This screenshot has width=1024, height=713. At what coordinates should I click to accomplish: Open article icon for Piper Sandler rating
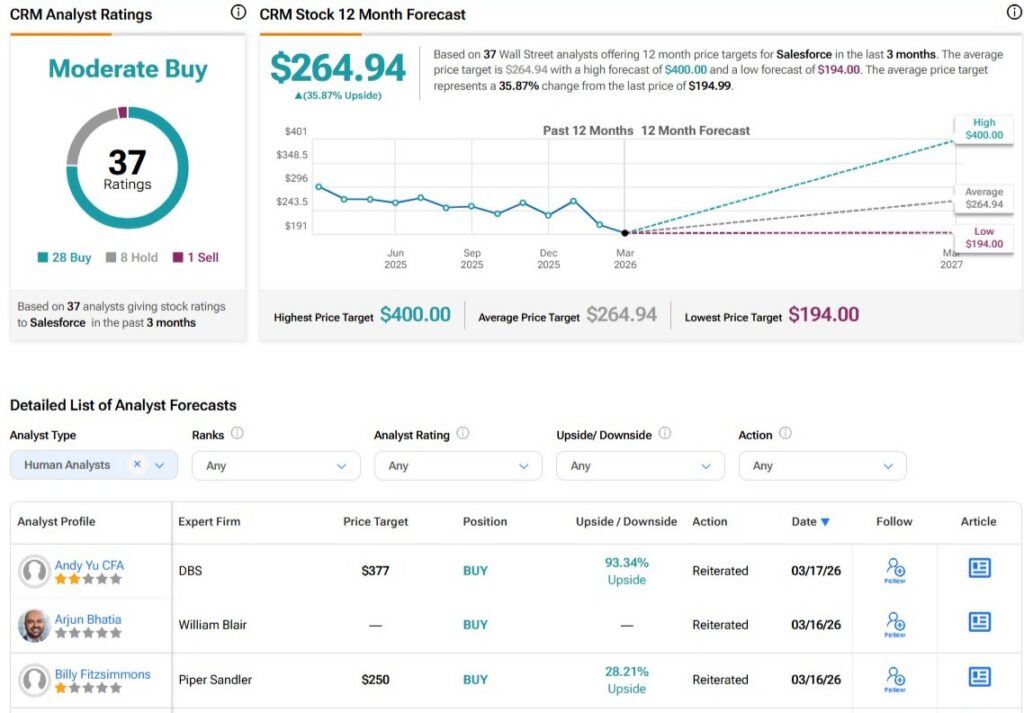coord(979,677)
